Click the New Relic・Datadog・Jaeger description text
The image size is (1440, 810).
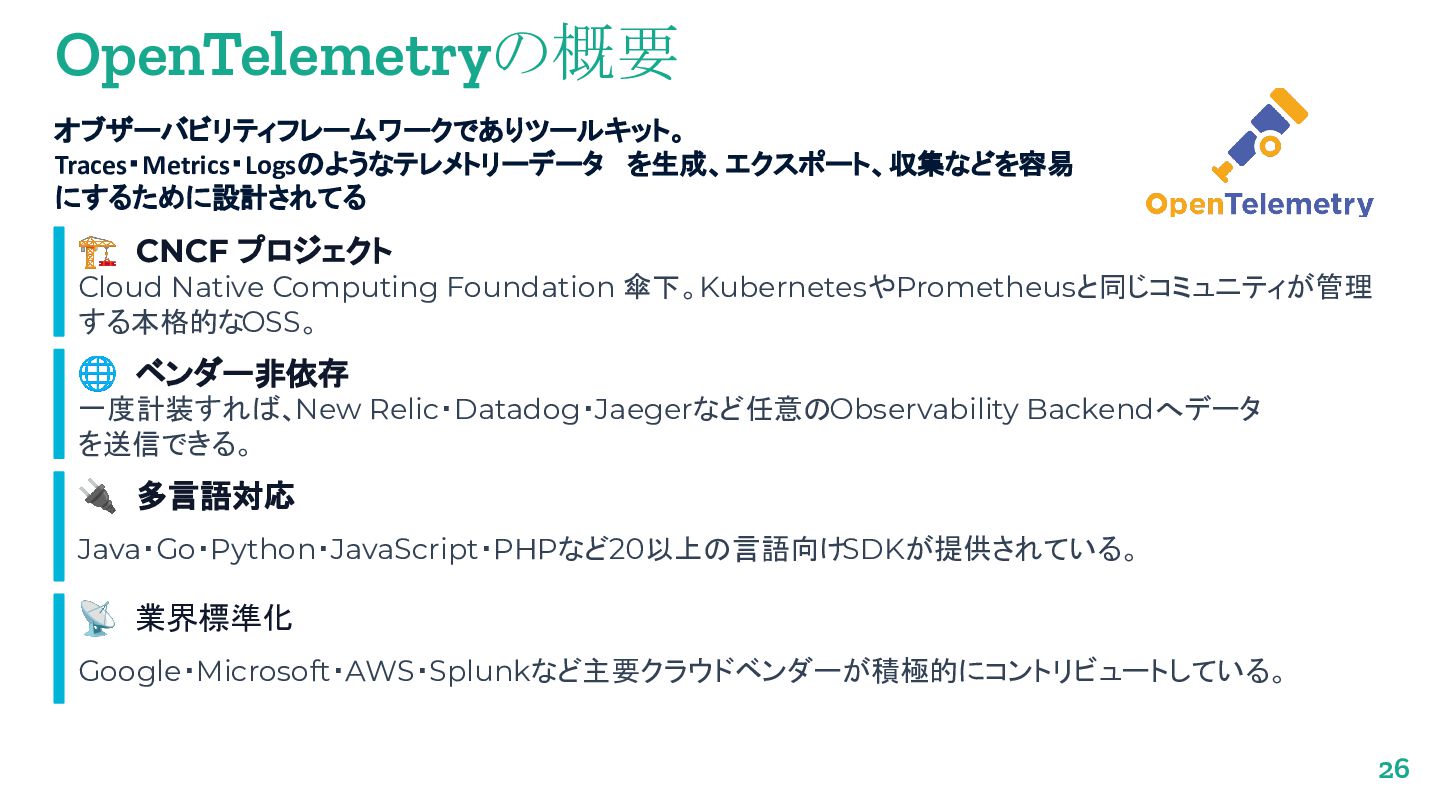[670, 427]
